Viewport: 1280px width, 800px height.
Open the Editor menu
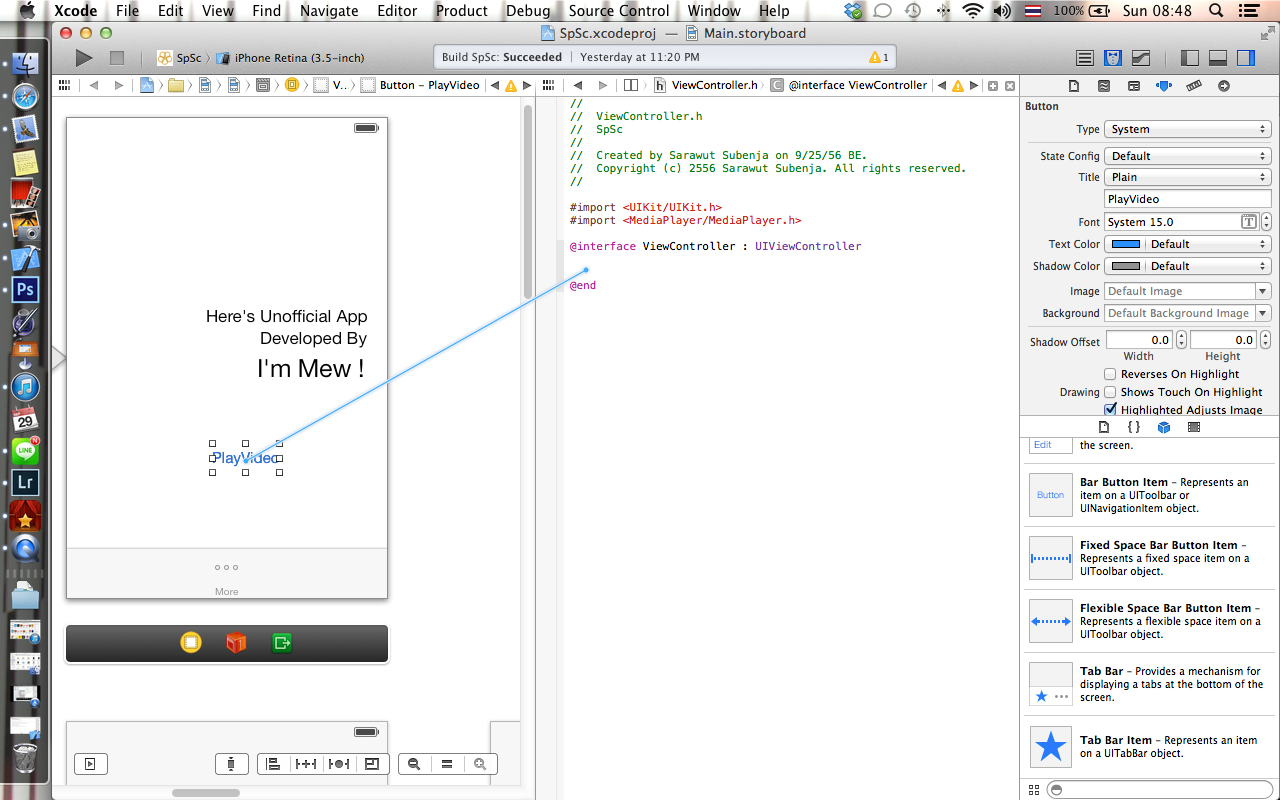coord(397,11)
